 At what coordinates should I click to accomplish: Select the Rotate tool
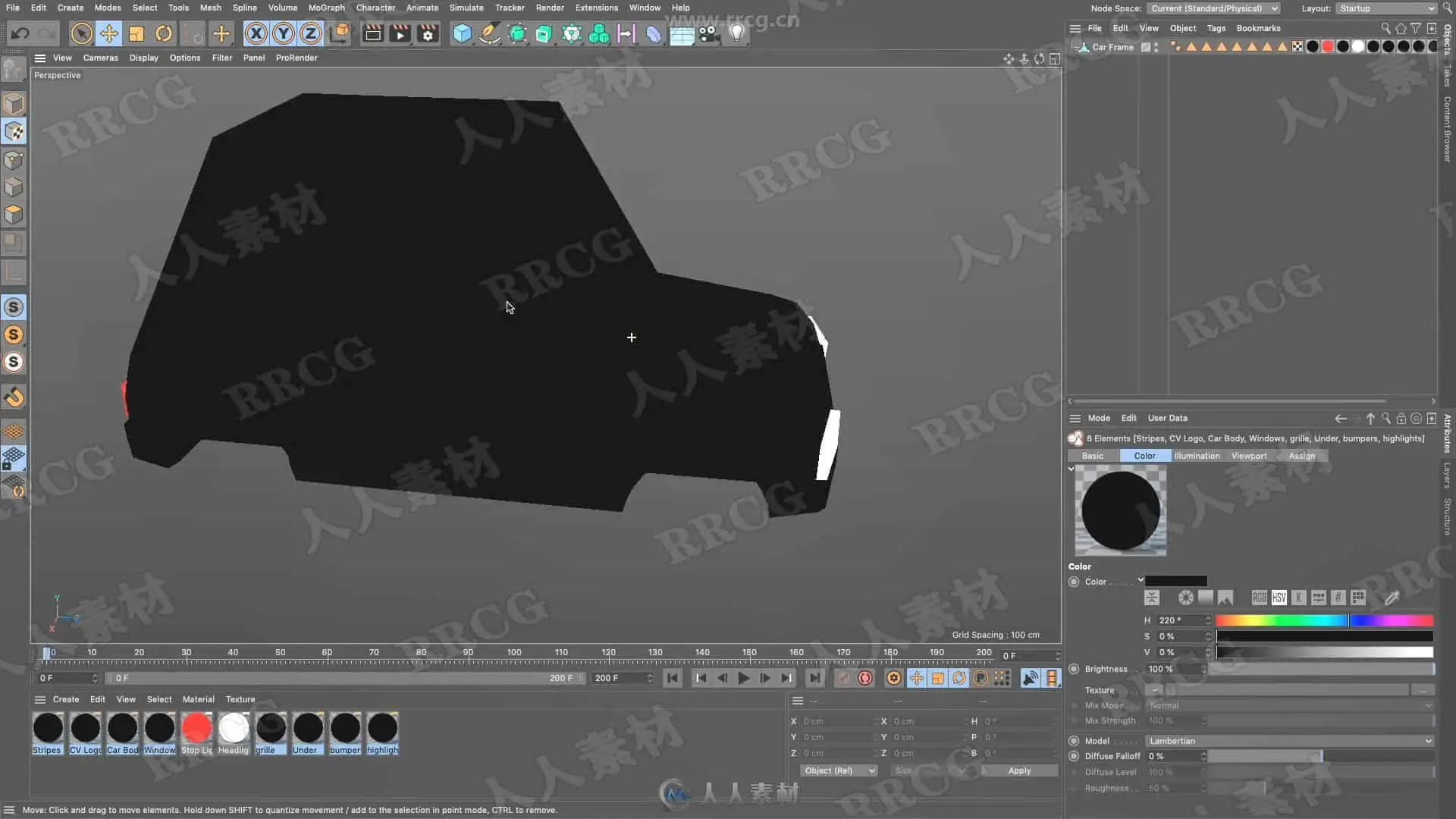click(x=164, y=33)
